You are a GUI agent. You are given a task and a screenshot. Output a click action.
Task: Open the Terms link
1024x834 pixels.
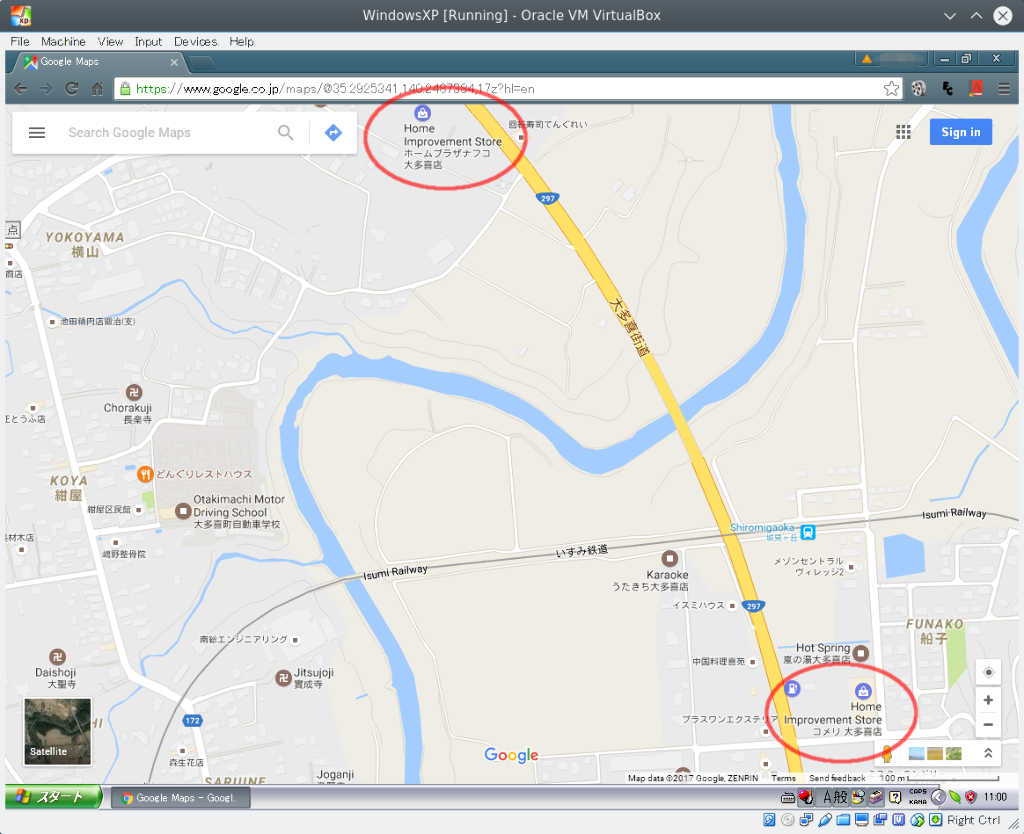783,778
